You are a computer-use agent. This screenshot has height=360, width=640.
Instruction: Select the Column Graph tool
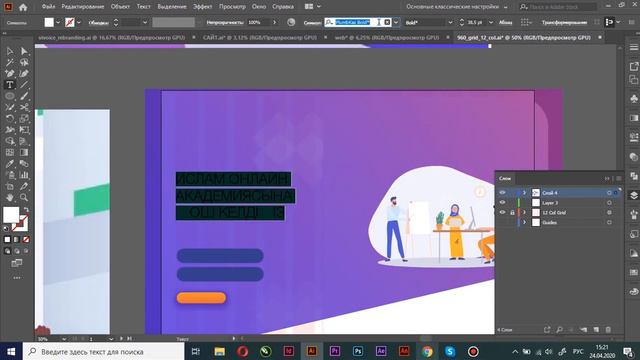pos(24,175)
